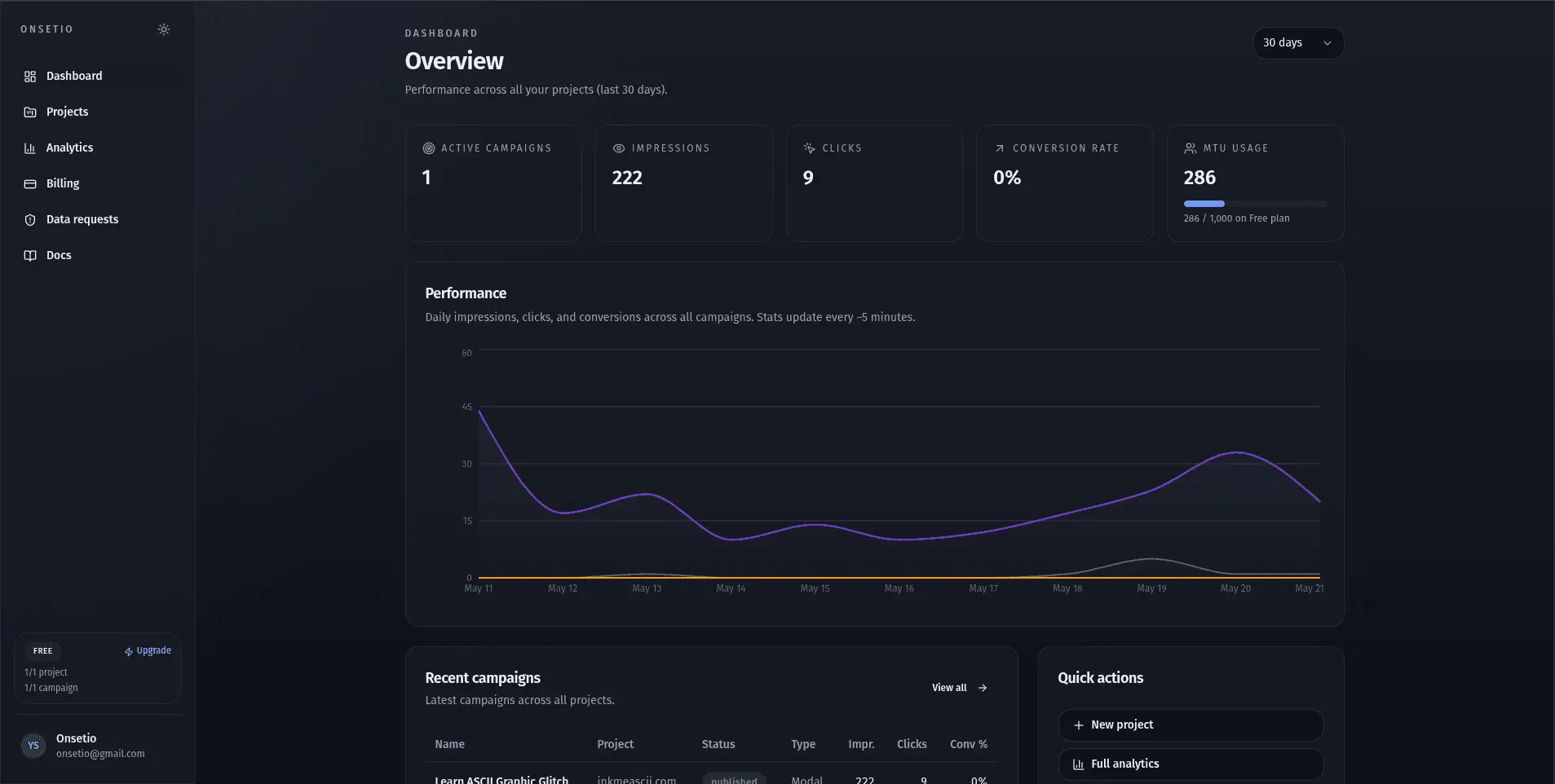Open the Docs sidebar link
This screenshot has height=784, width=1555.
[98, 255]
